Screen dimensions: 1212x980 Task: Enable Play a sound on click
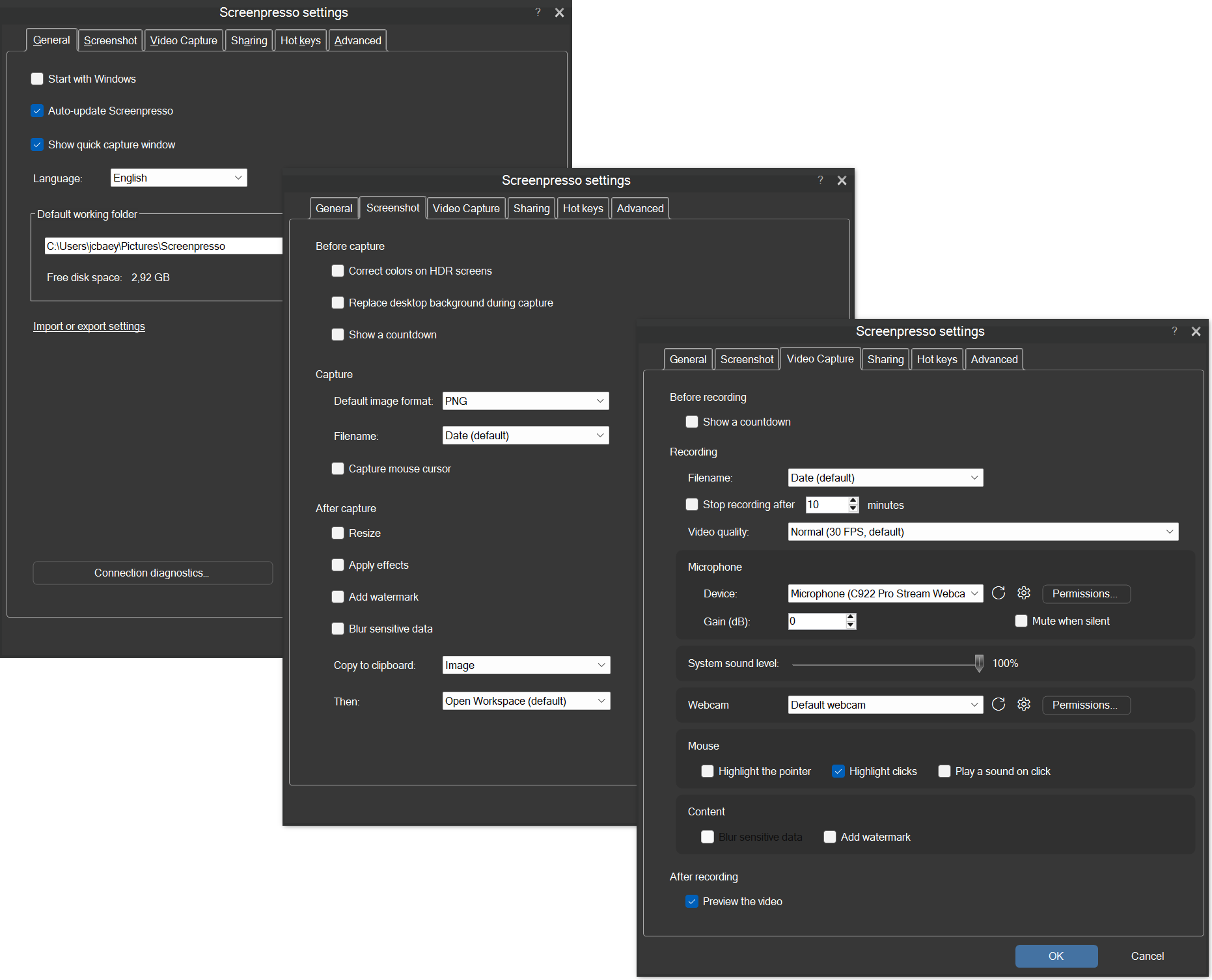(x=944, y=771)
